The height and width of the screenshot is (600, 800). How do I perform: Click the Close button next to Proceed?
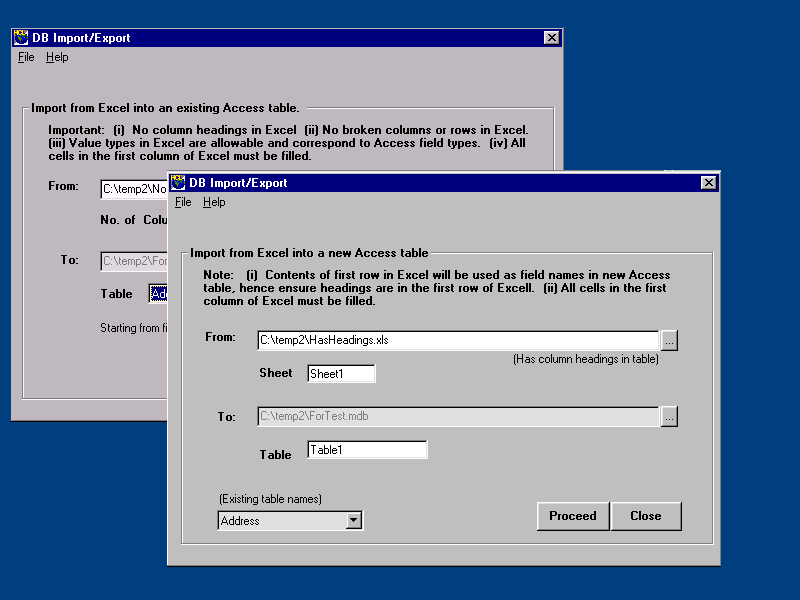coord(646,516)
